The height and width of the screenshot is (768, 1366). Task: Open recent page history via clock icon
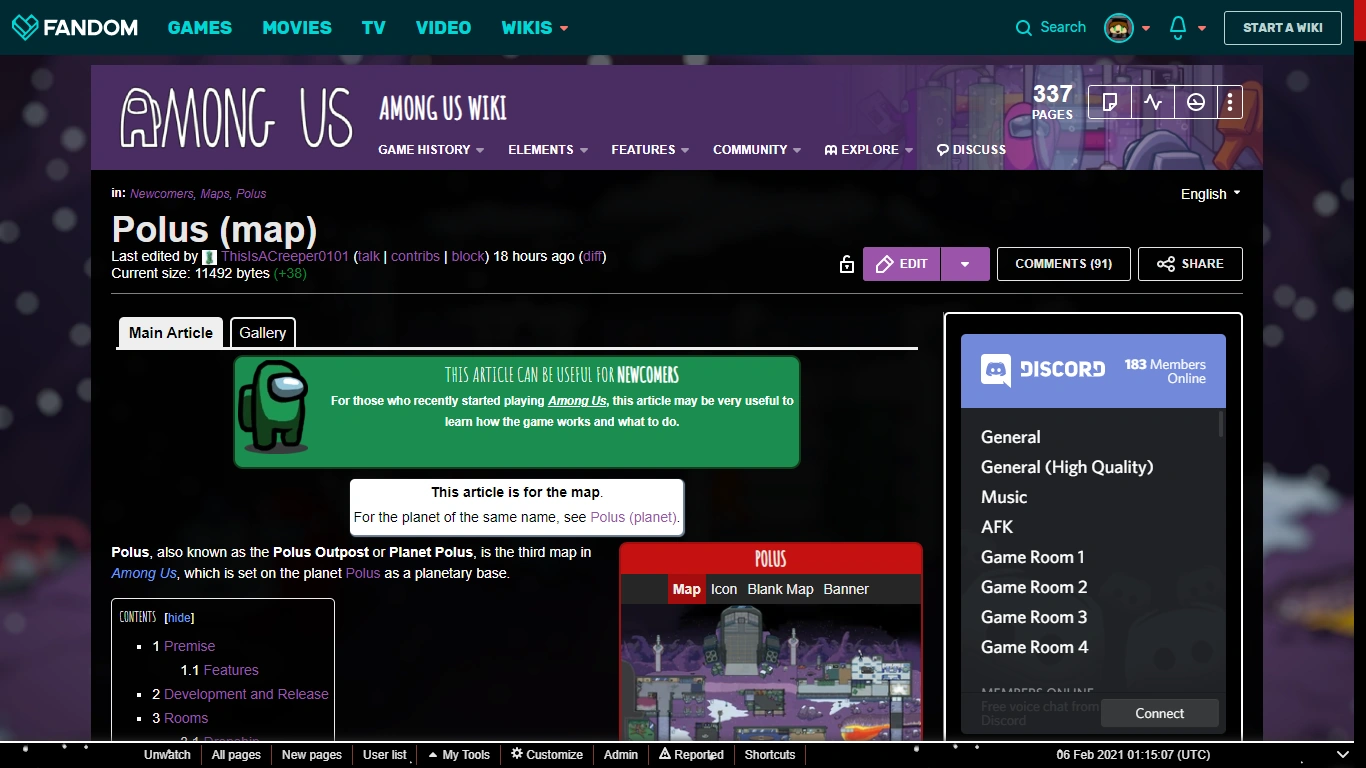(x=1196, y=101)
